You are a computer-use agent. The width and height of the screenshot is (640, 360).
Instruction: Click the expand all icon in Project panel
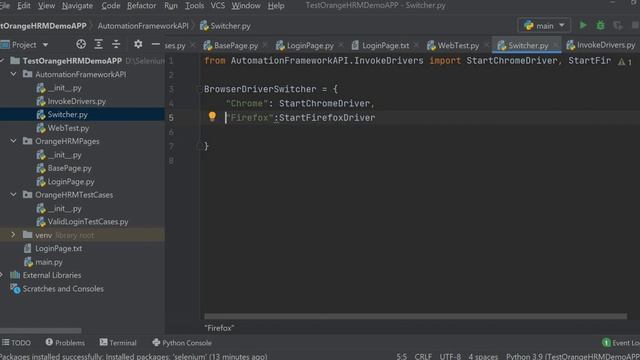pyautogui.click(x=98, y=44)
